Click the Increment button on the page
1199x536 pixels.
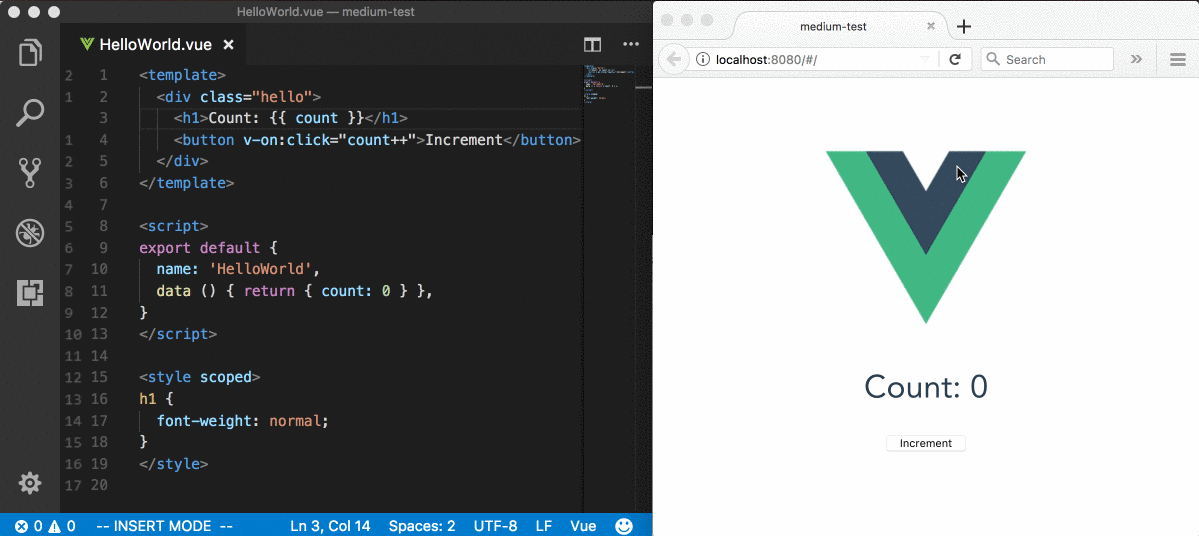(x=925, y=443)
